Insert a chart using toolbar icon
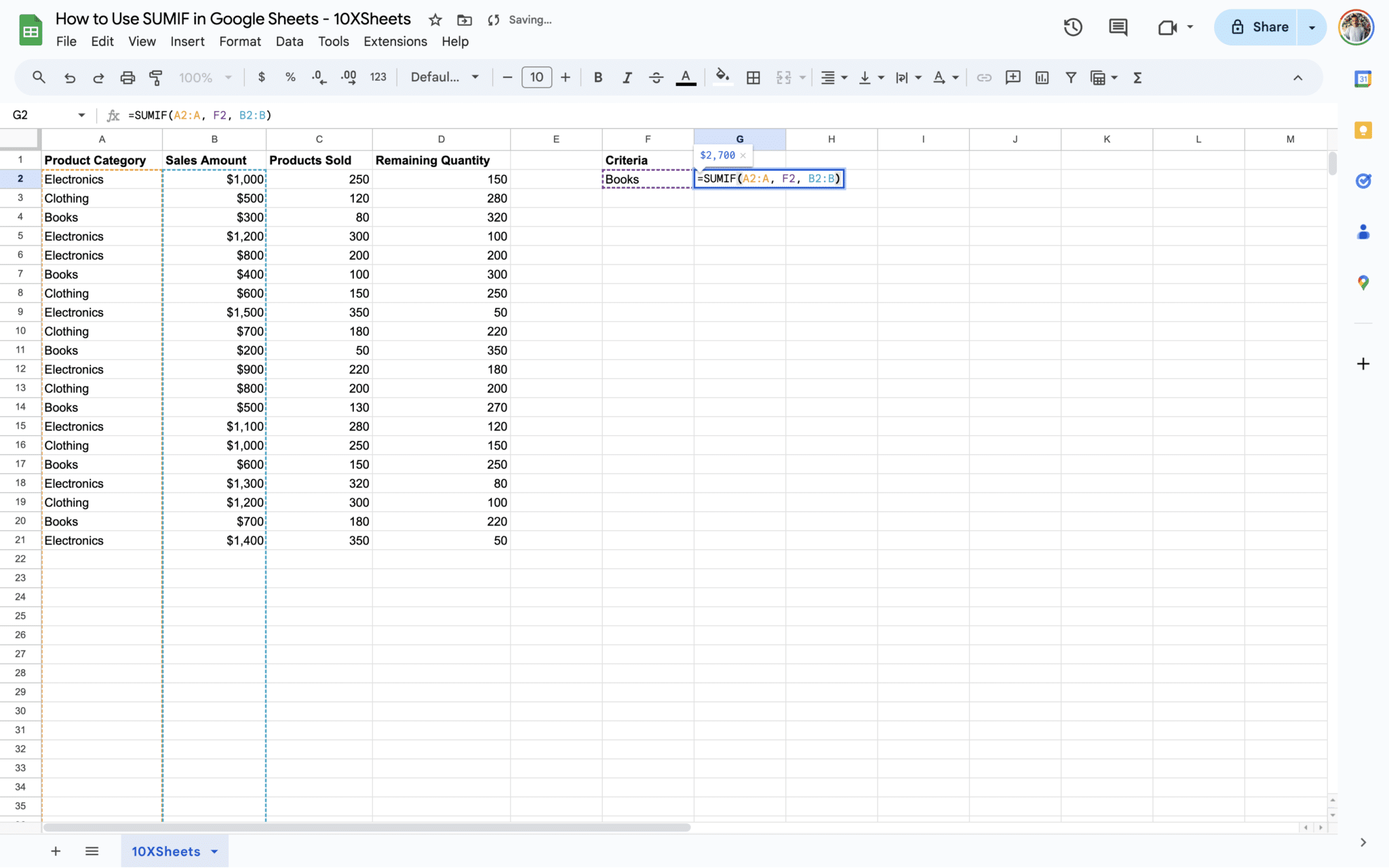 (1042, 78)
